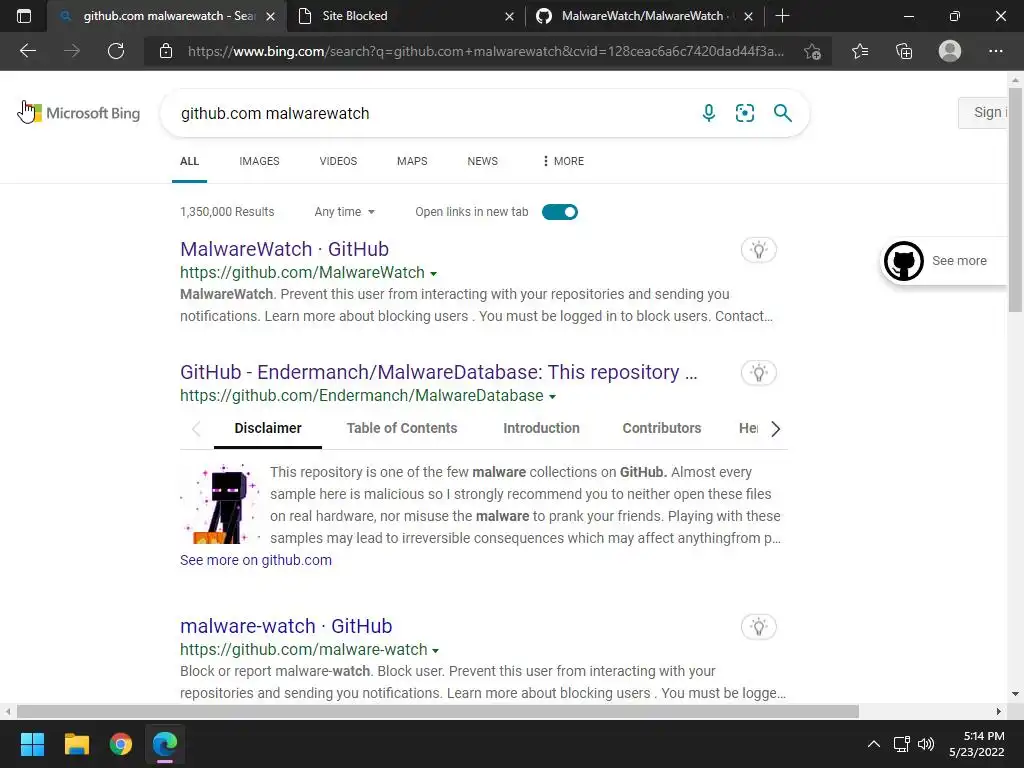Open a new browser tab with the plus icon
Image resolution: width=1024 pixels, height=768 pixels.
(x=782, y=16)
